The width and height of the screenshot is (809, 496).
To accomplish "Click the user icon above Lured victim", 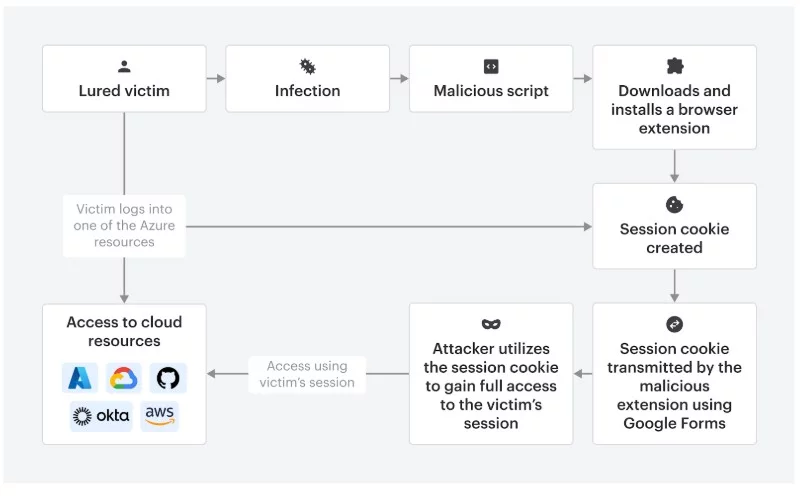I will point(124,66).
